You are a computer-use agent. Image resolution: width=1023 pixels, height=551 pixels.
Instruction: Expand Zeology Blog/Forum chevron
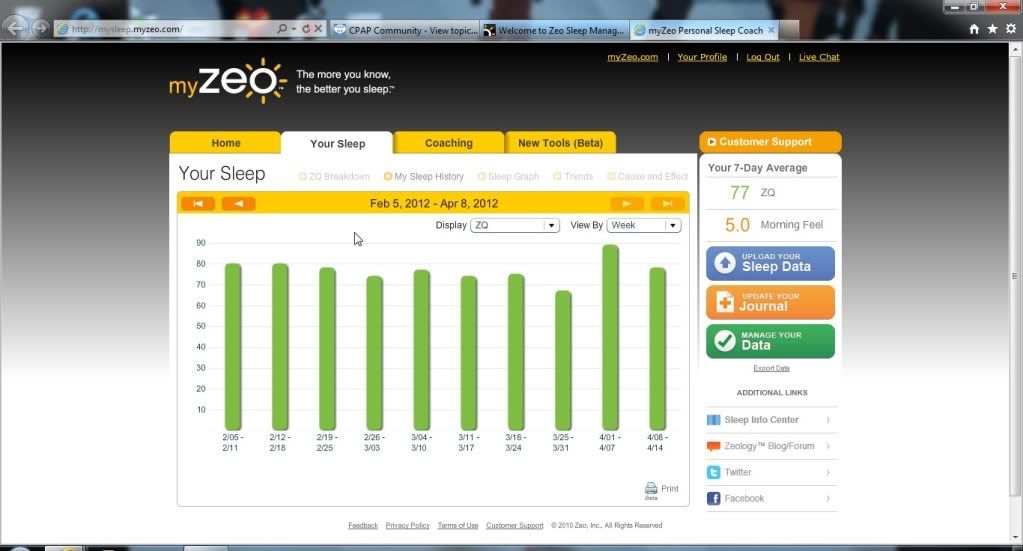point(828,446)
